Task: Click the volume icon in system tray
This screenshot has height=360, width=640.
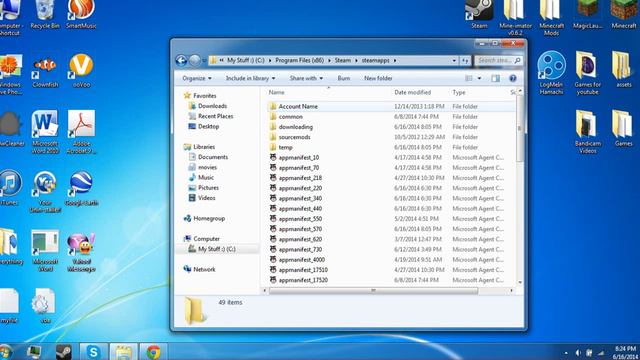Action: (x=578, y=353)
